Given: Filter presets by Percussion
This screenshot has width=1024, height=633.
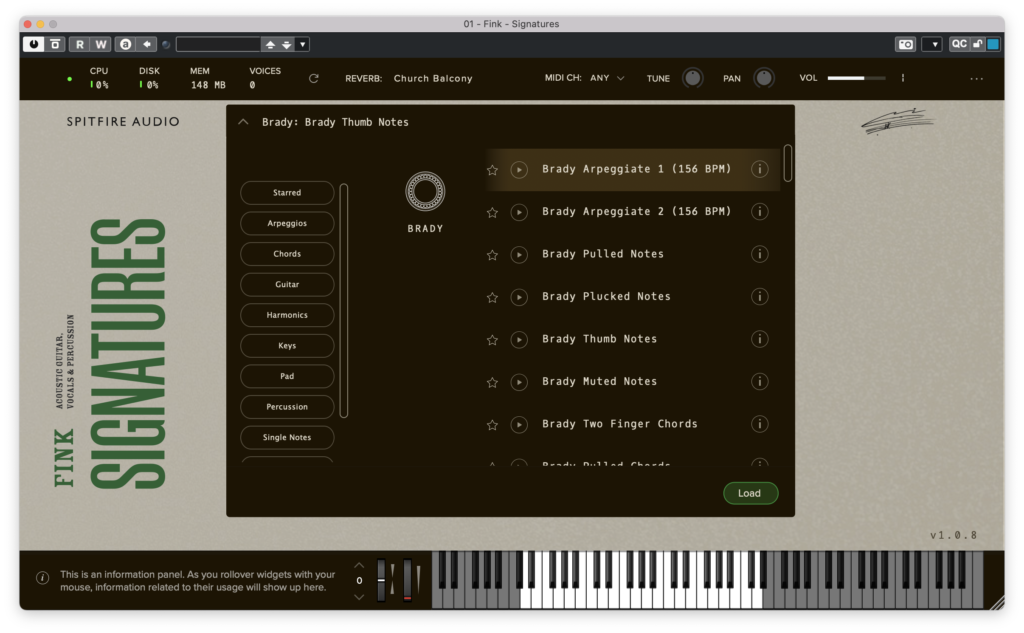Looking at the screenshot, I should 287,407.
